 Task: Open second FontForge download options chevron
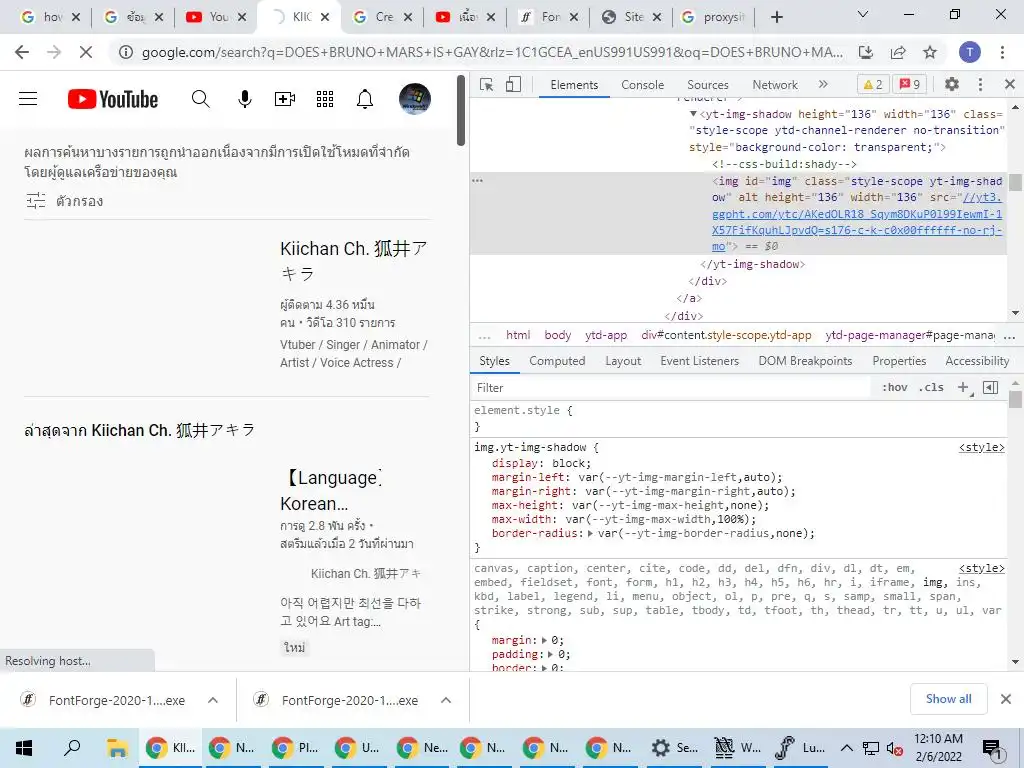[446, 700]
